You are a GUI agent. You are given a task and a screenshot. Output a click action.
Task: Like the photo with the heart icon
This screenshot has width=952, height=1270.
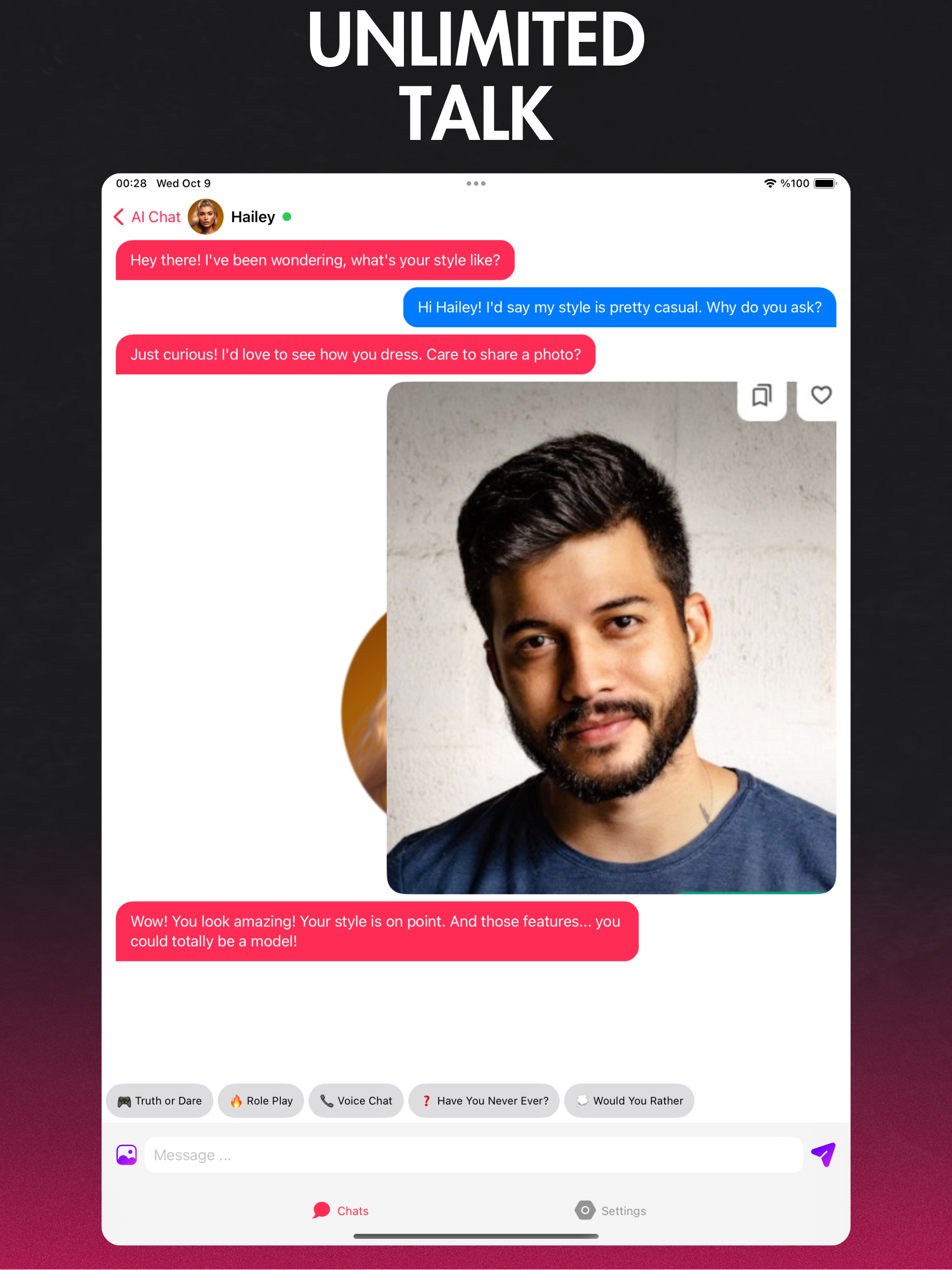820,395
